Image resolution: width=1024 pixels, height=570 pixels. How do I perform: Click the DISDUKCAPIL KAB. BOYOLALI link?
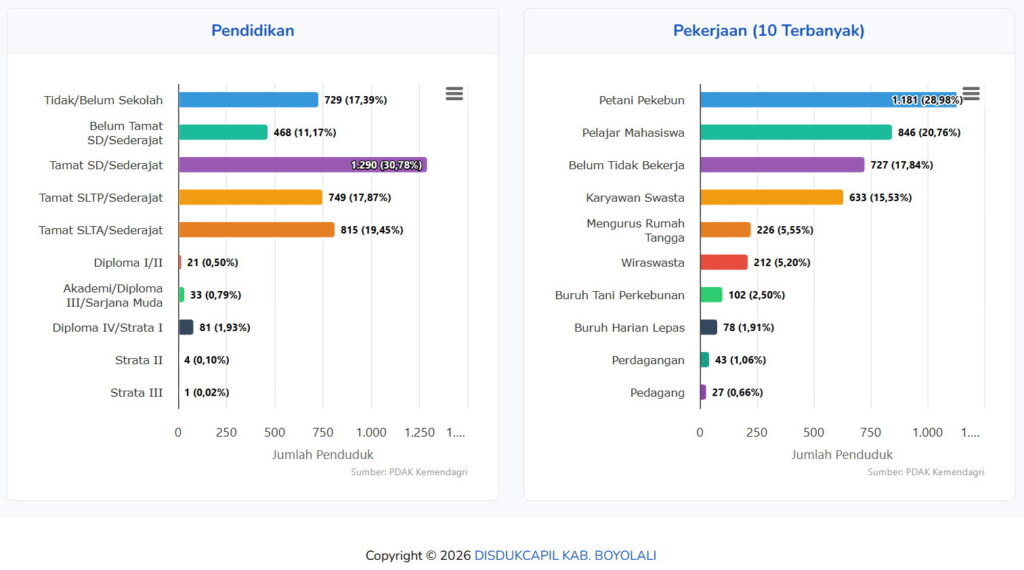pos(565,556)
